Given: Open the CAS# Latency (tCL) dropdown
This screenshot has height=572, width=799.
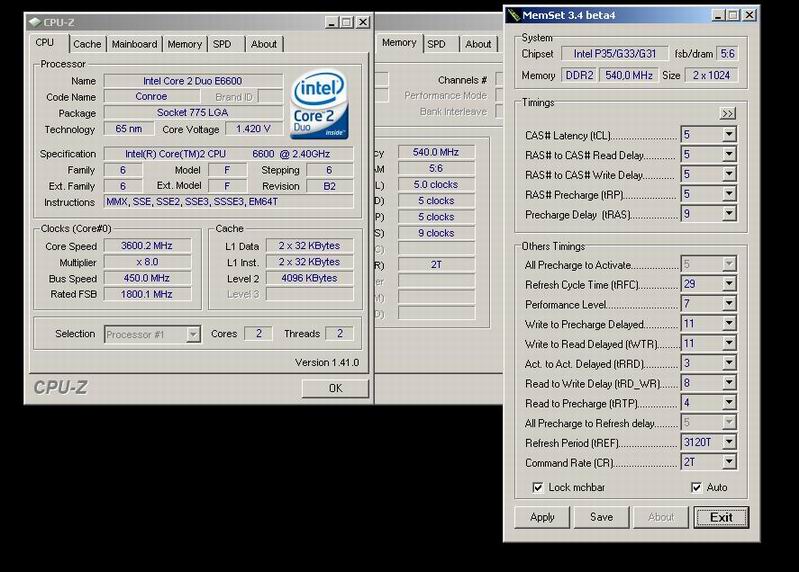Looking at the screenshot, I should pyautogui.click(x=729, y=134).
